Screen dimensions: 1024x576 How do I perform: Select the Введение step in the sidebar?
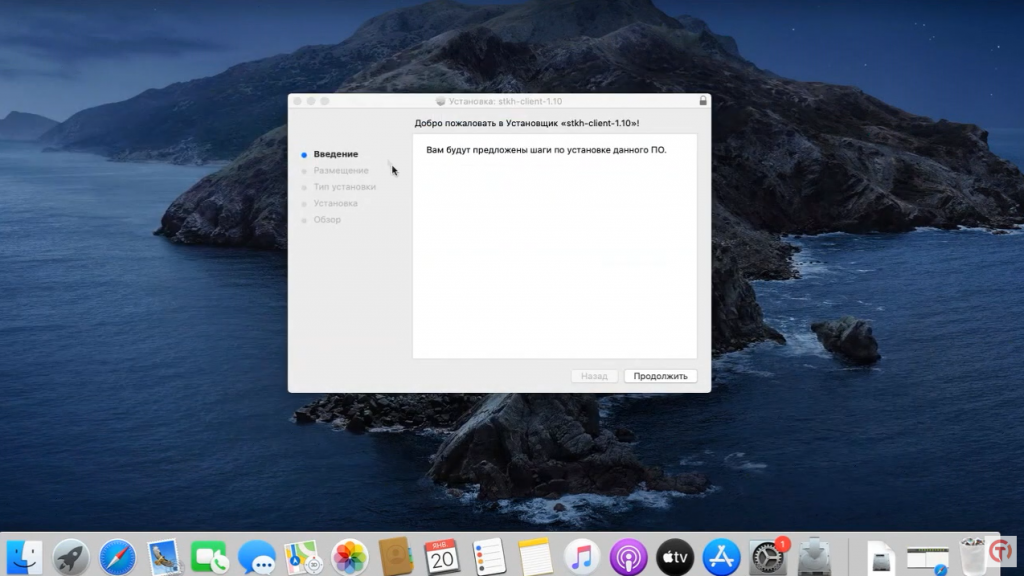tap(336, 154)
